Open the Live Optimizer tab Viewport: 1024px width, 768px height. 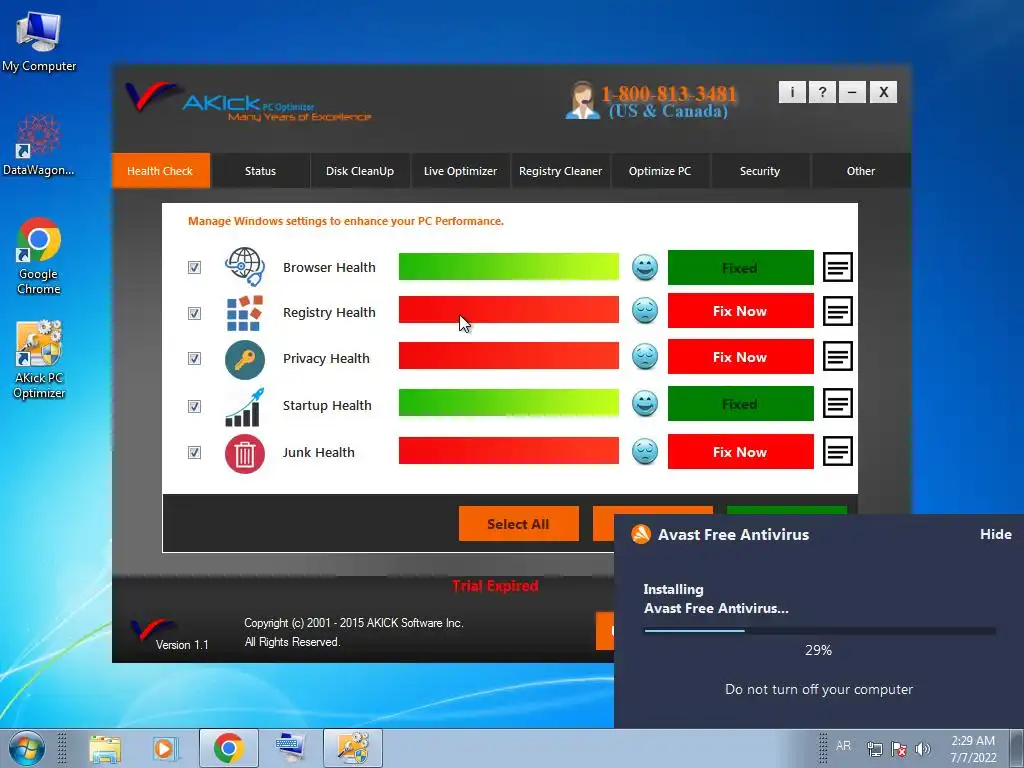[460, 170]
